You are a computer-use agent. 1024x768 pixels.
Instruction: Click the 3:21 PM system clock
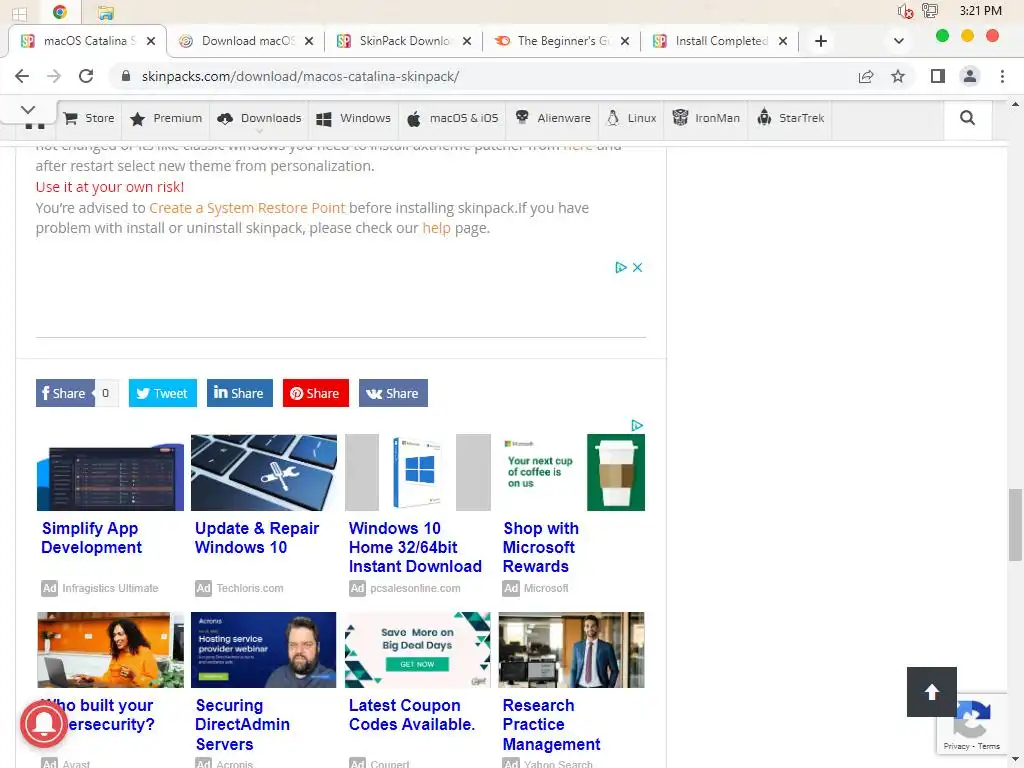click(980, 10)
